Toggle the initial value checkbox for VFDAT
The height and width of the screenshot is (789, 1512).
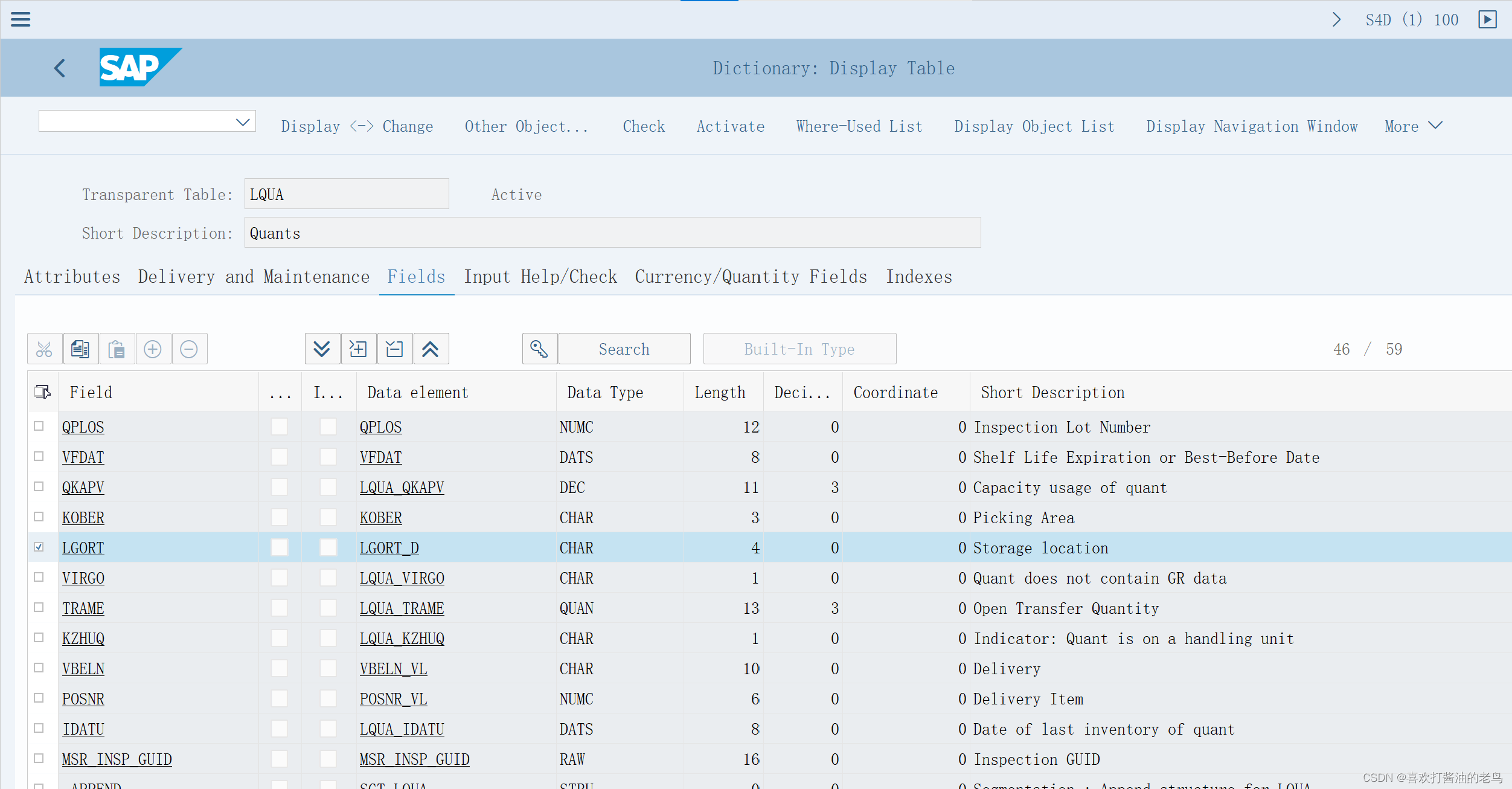tap(328, 457)
